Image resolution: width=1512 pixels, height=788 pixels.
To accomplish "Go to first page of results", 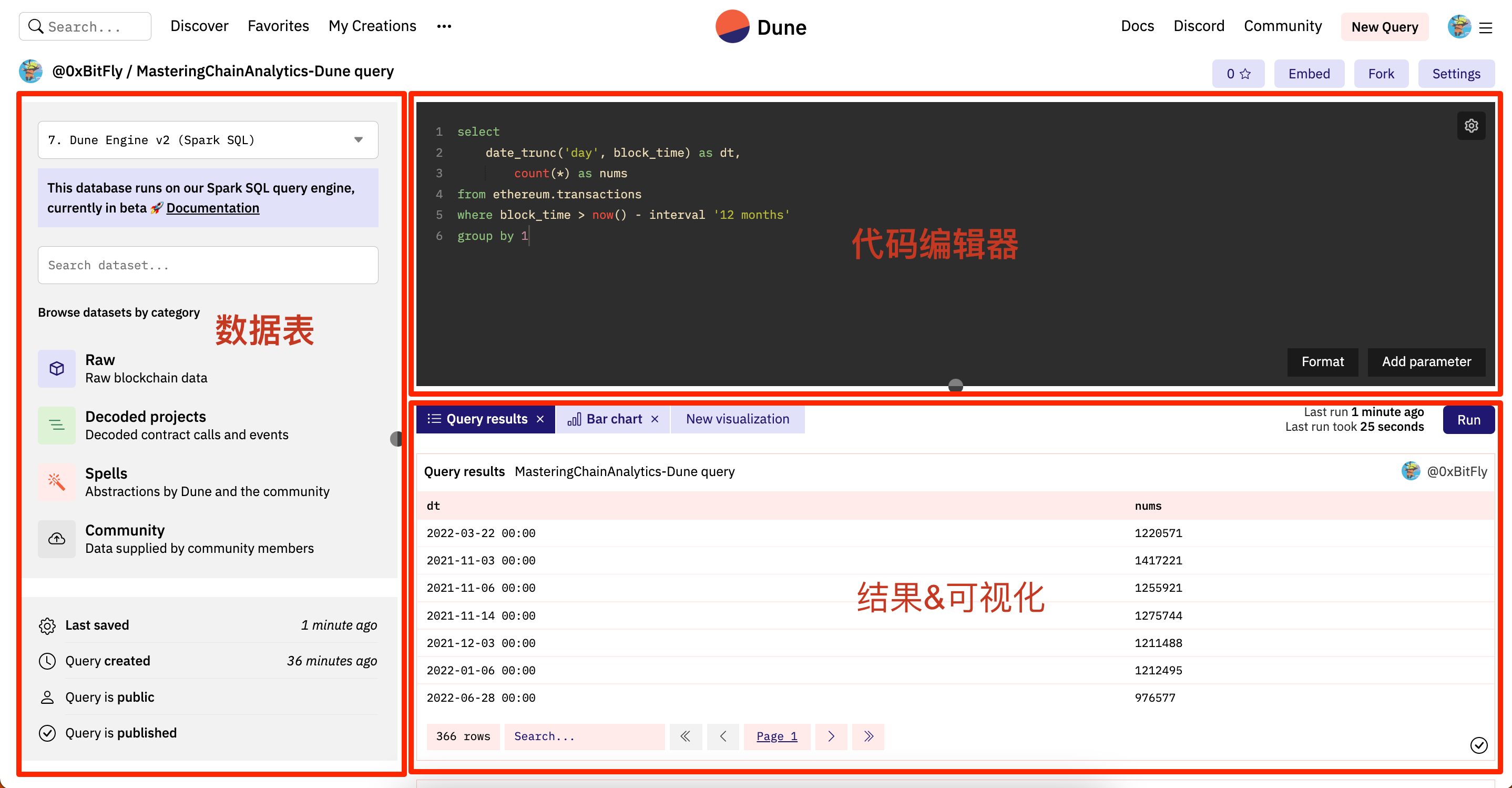I will tap(685, 736).
